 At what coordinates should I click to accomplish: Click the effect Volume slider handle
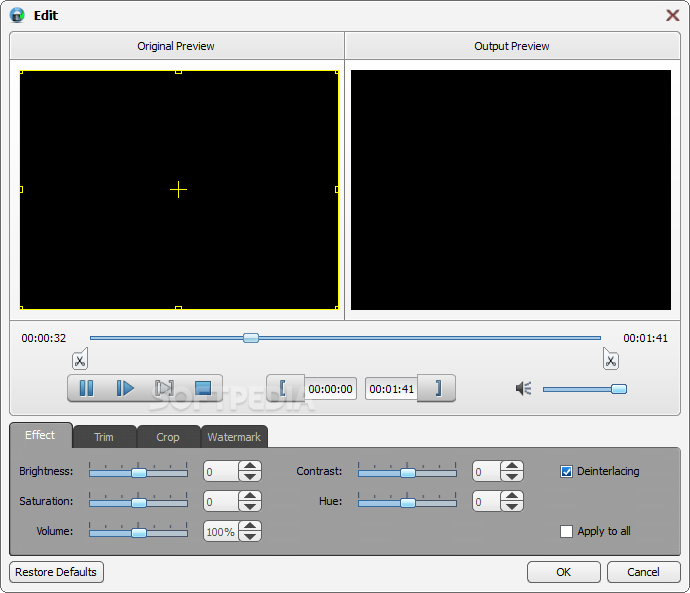point(139,533)
